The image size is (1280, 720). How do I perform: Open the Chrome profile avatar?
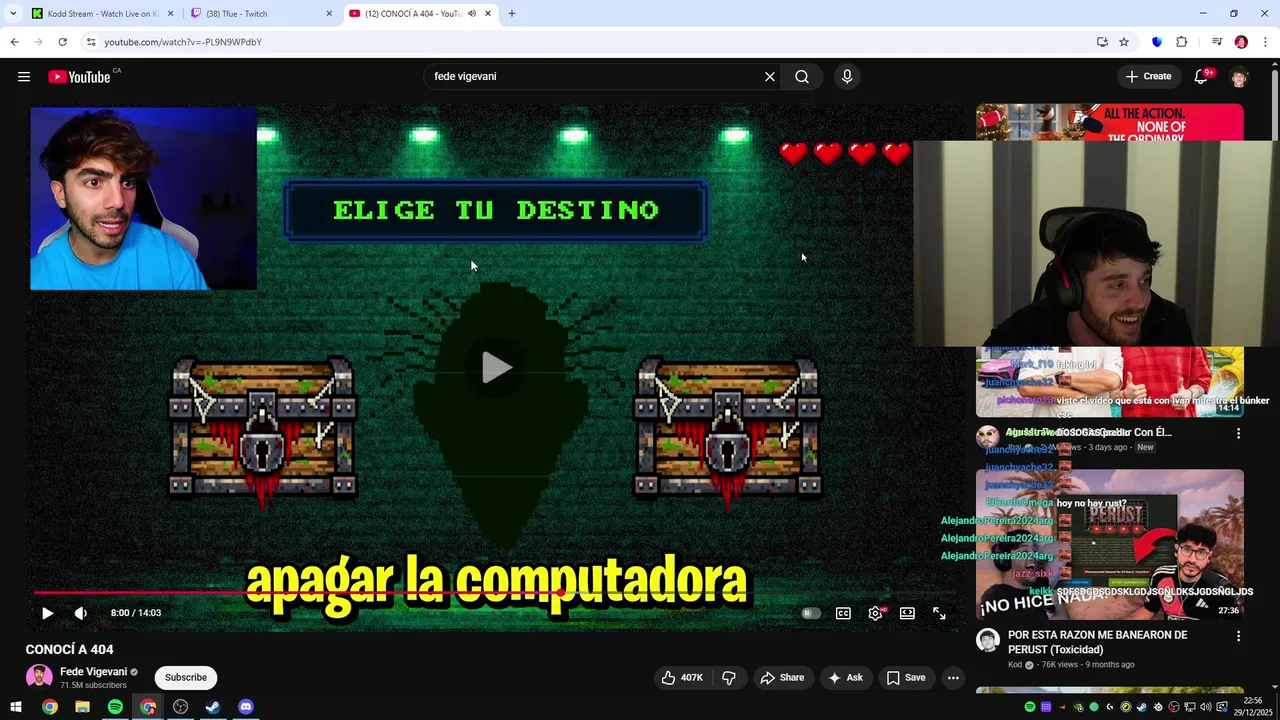click(x=1241, y=42)
